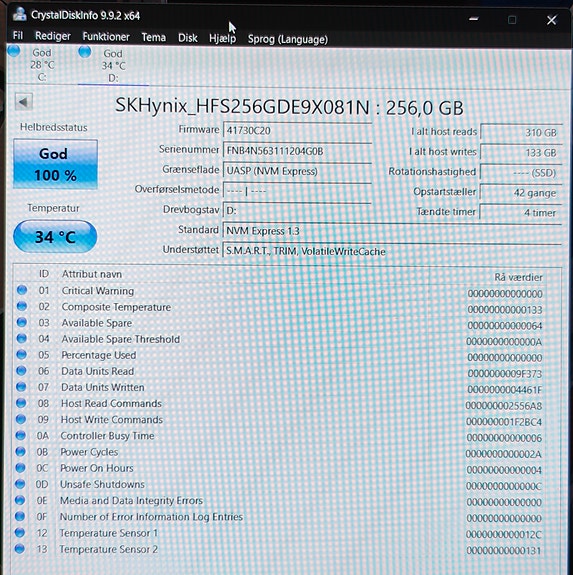573x575 pixels.
Task: Click the Overførselsmetode field
Action: (297, 191)
